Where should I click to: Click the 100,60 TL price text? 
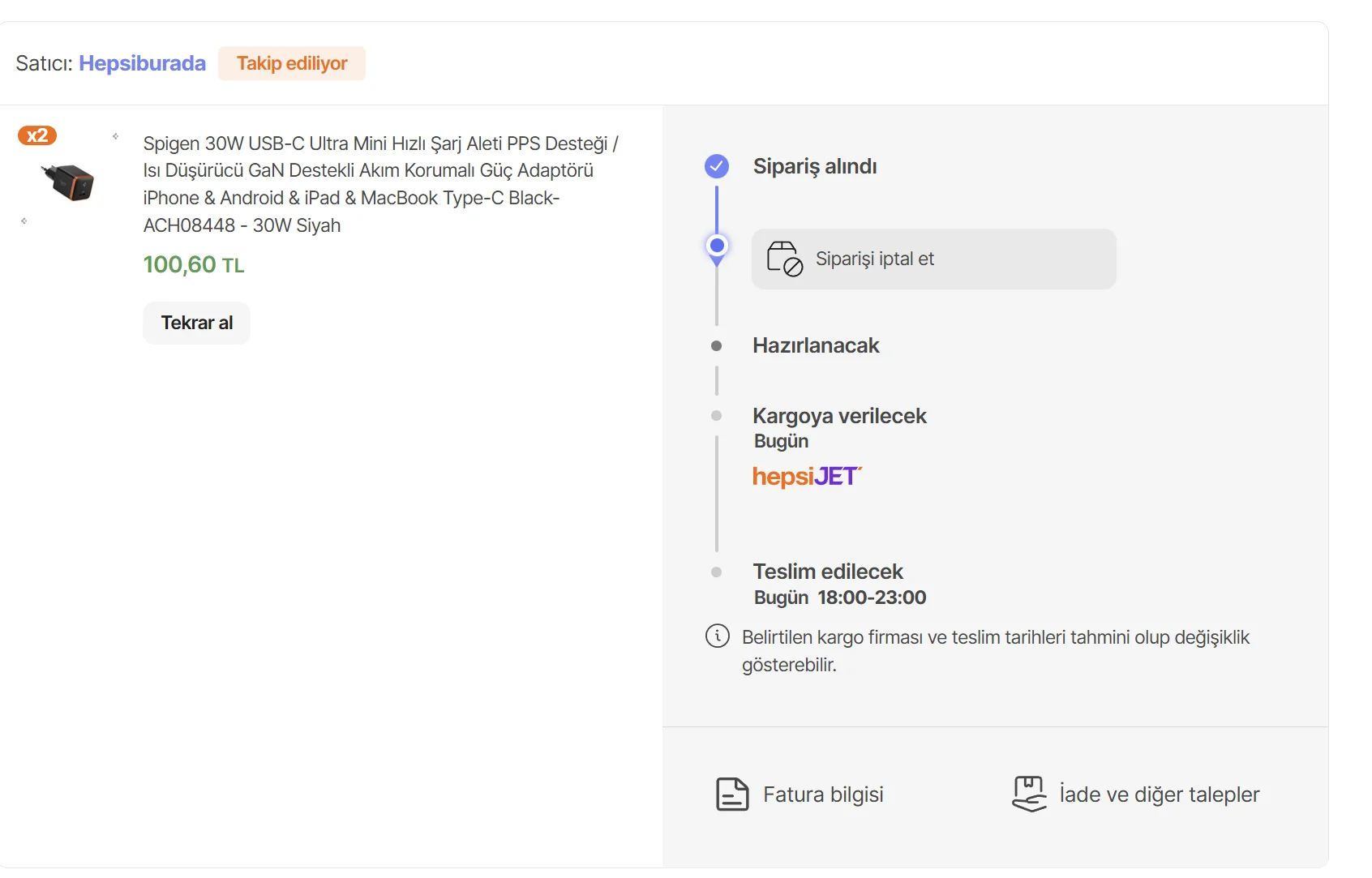194,265
